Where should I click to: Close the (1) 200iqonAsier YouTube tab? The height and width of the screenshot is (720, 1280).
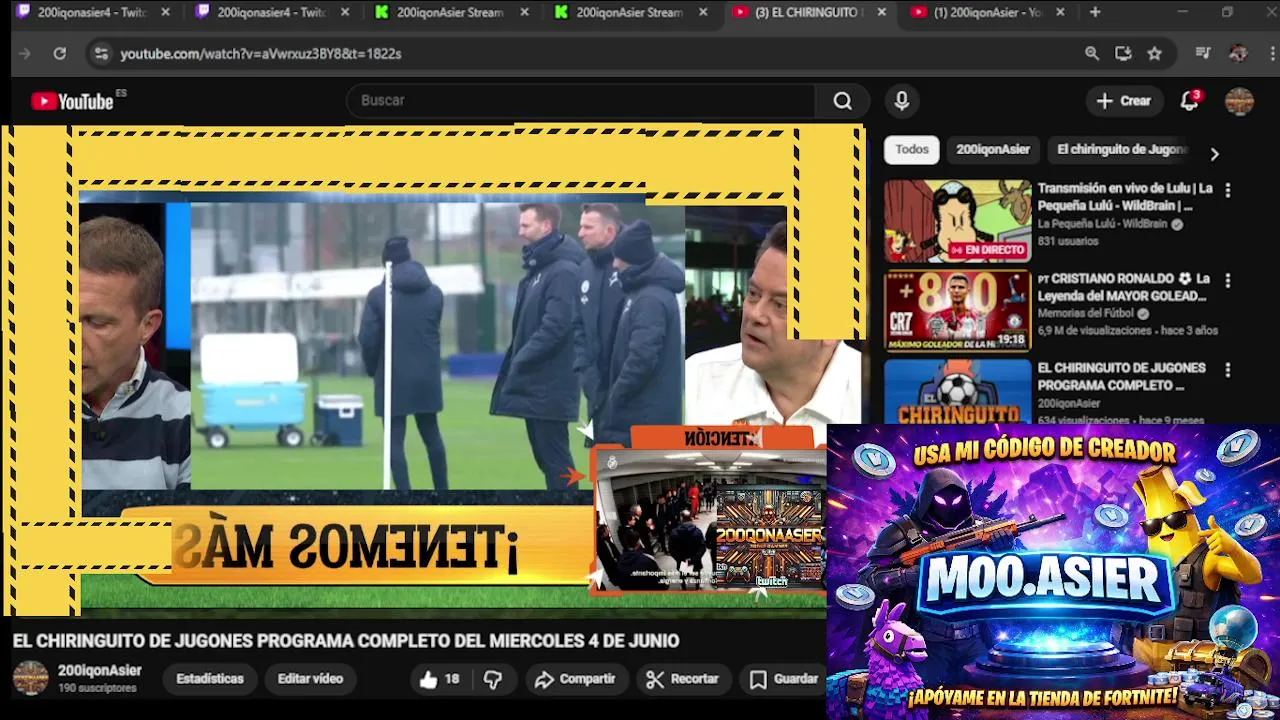[1061, 12]
